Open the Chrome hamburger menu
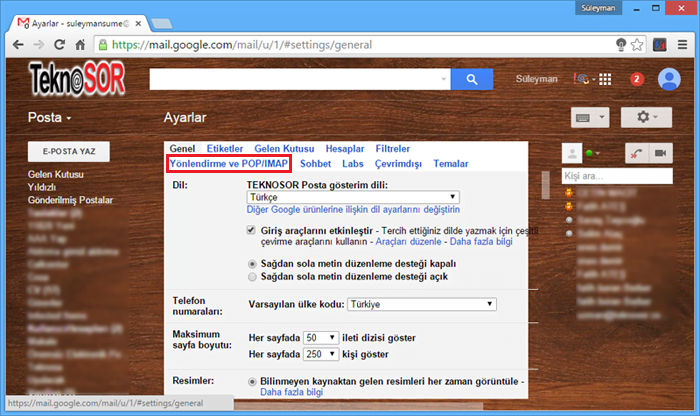Image resolution: width=700 pixels, height=416 pixels. click(682, 45)
